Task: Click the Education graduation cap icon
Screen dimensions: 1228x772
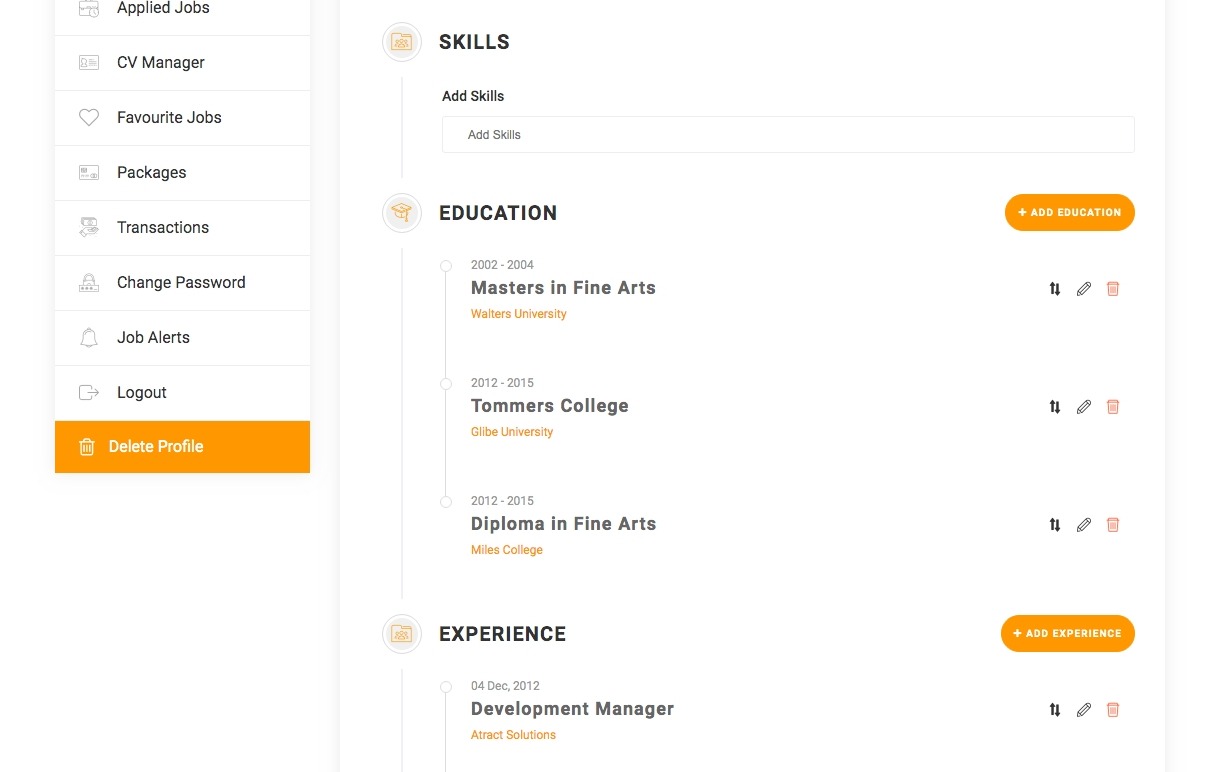Action: coord(401,213)
